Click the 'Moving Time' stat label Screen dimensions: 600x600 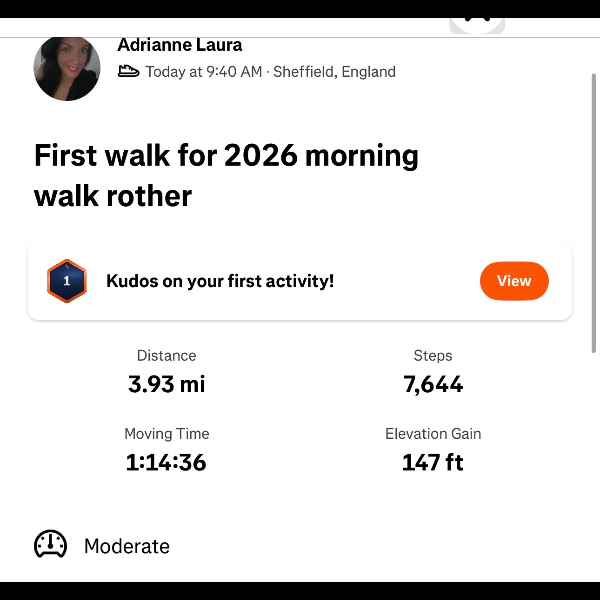coord(166,434)
